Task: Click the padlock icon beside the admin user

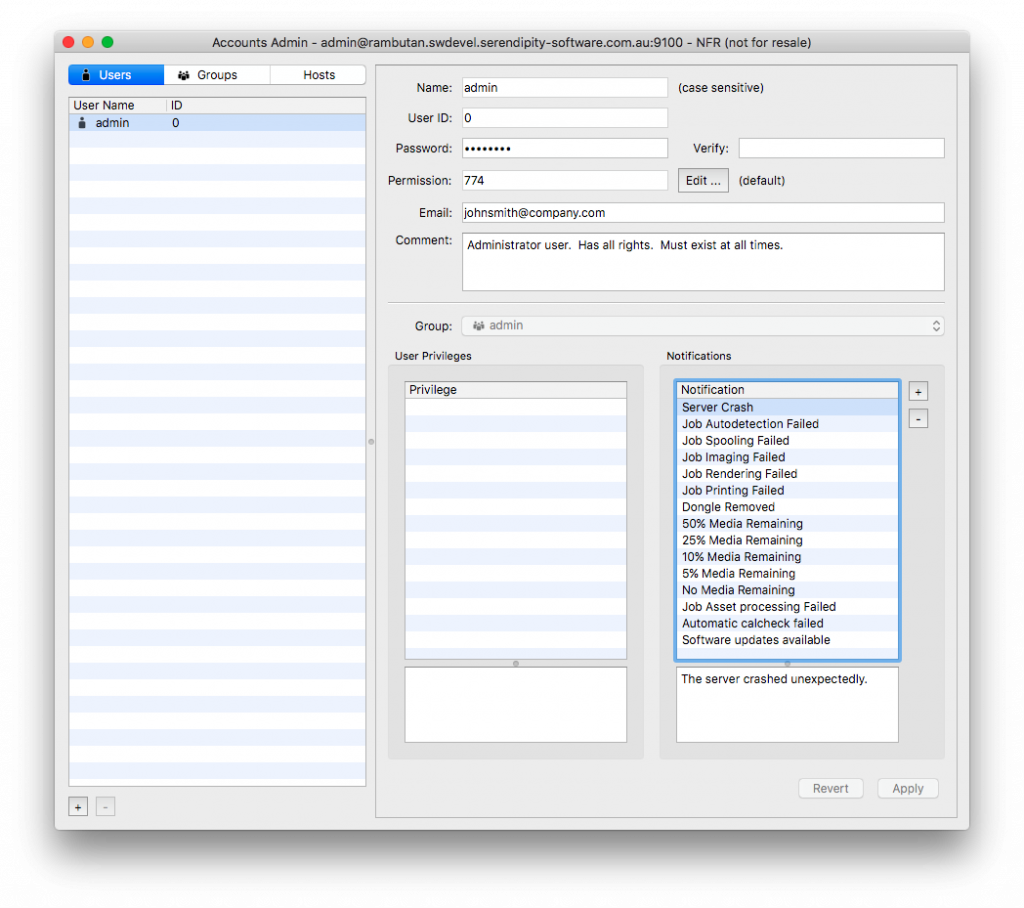Action: point(81,122)
